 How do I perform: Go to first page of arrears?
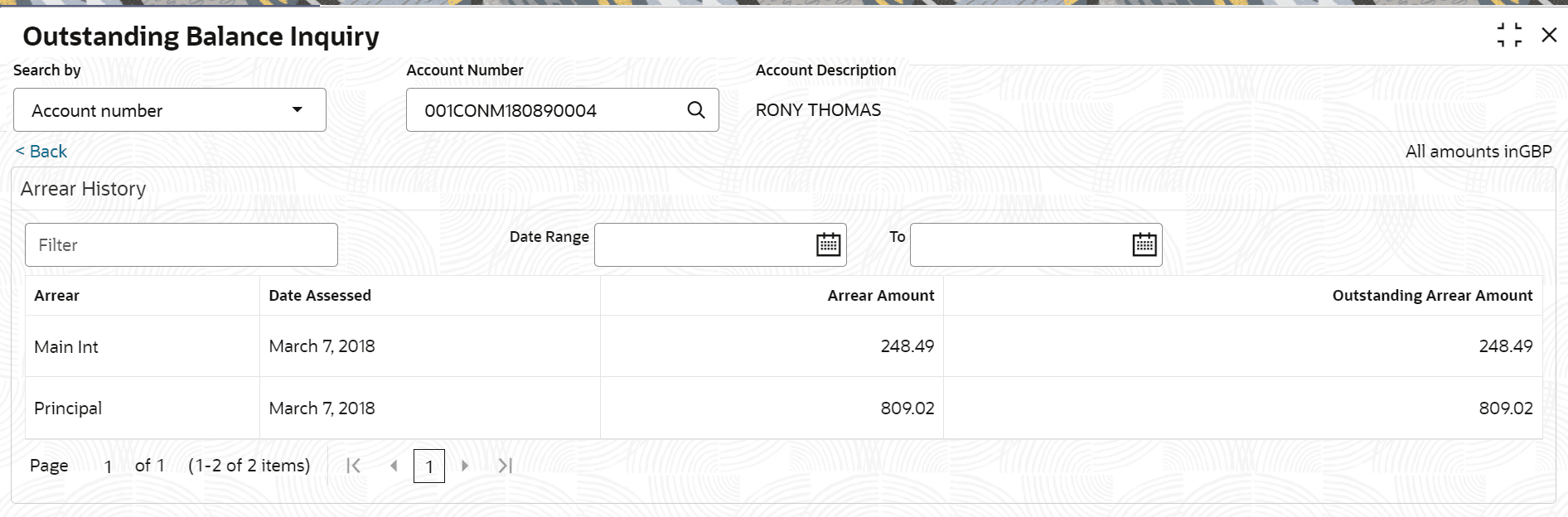click(x=353, y=466)
